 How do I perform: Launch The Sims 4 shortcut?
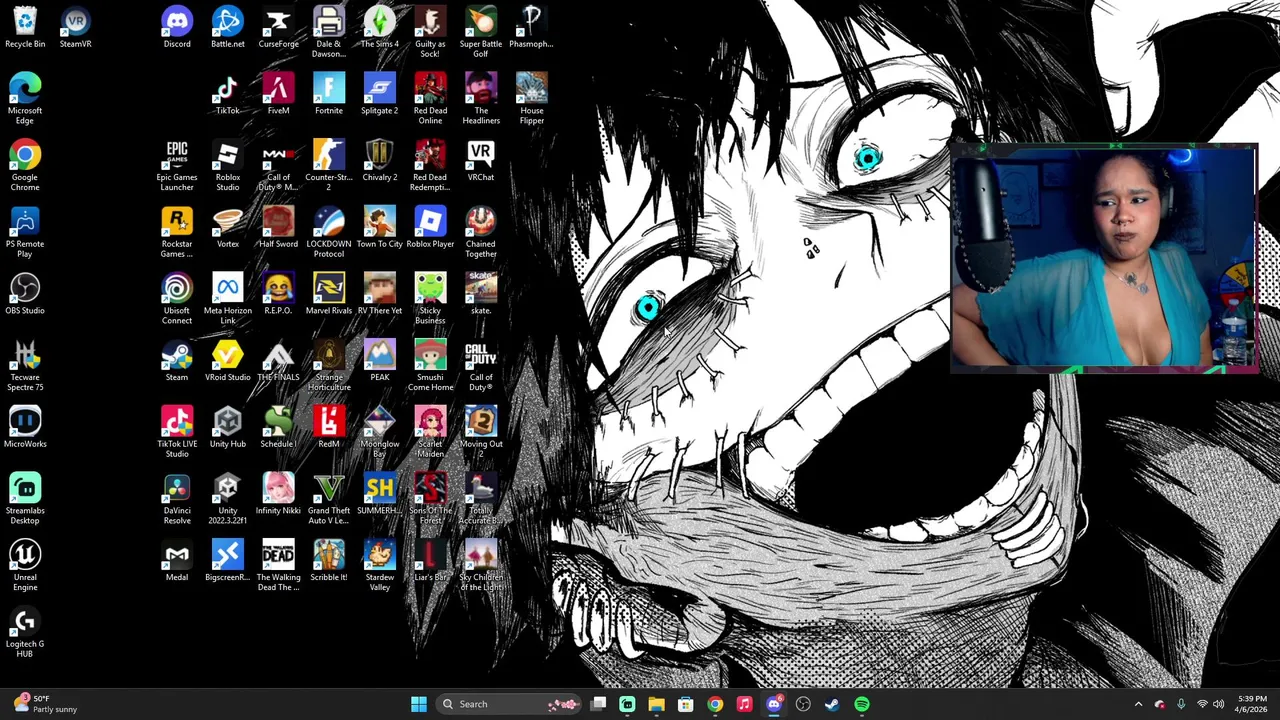pyautogui.click(x=379, y=27)
